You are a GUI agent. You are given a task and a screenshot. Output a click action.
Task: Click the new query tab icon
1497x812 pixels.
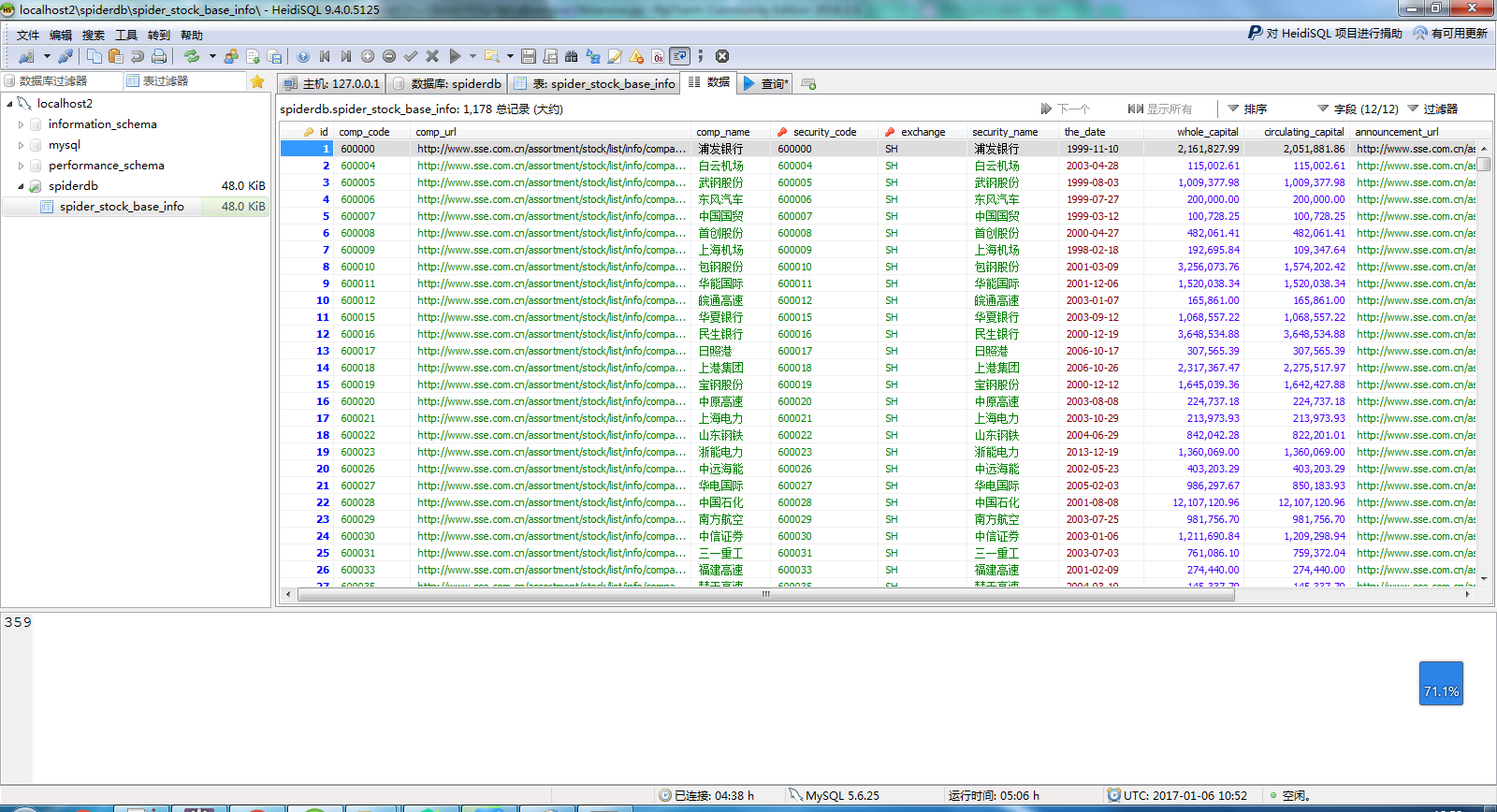(808, 84)
